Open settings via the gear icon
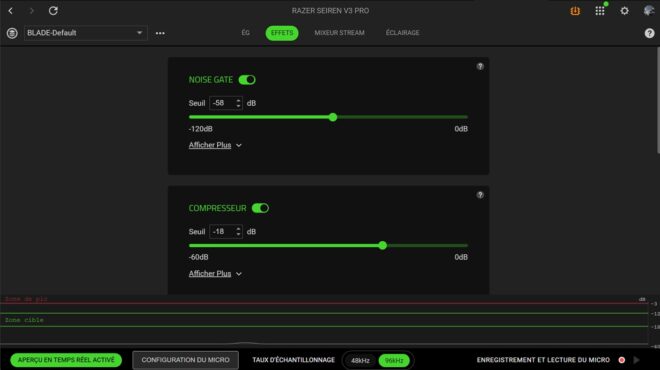The image size is (660, 370). (625, 11)
